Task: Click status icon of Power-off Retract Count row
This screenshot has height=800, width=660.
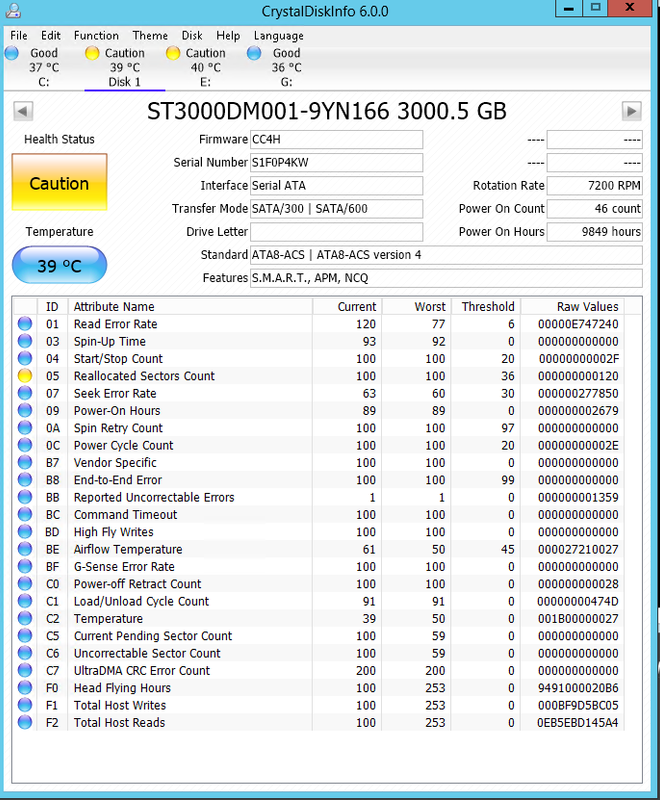Action: pos(24,584)
